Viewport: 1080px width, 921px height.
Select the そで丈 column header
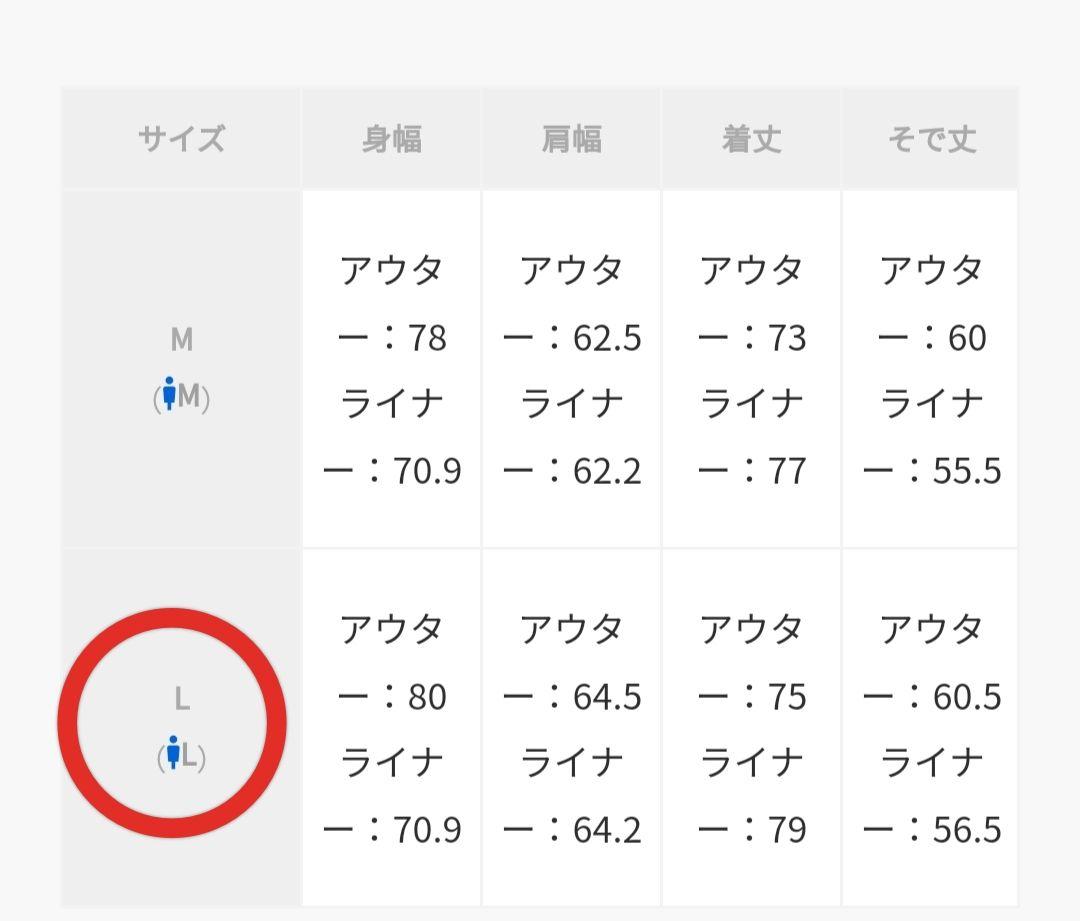coord(931,139)
